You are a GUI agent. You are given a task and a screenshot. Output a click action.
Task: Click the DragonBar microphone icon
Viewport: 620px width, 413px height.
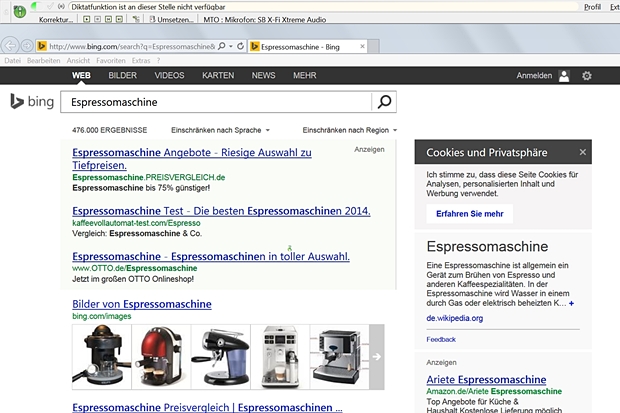tap(19, 12)
